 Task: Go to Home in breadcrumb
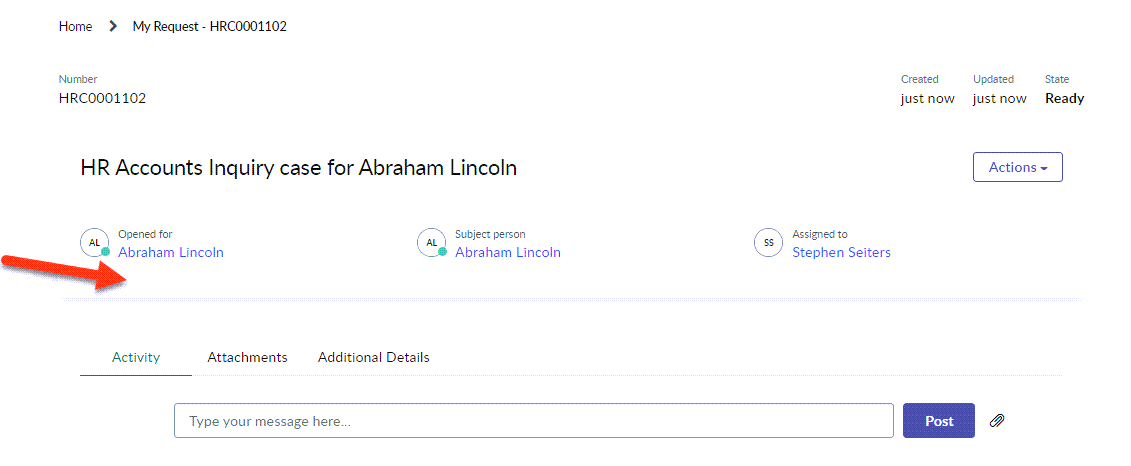click(x=76, y=27)
